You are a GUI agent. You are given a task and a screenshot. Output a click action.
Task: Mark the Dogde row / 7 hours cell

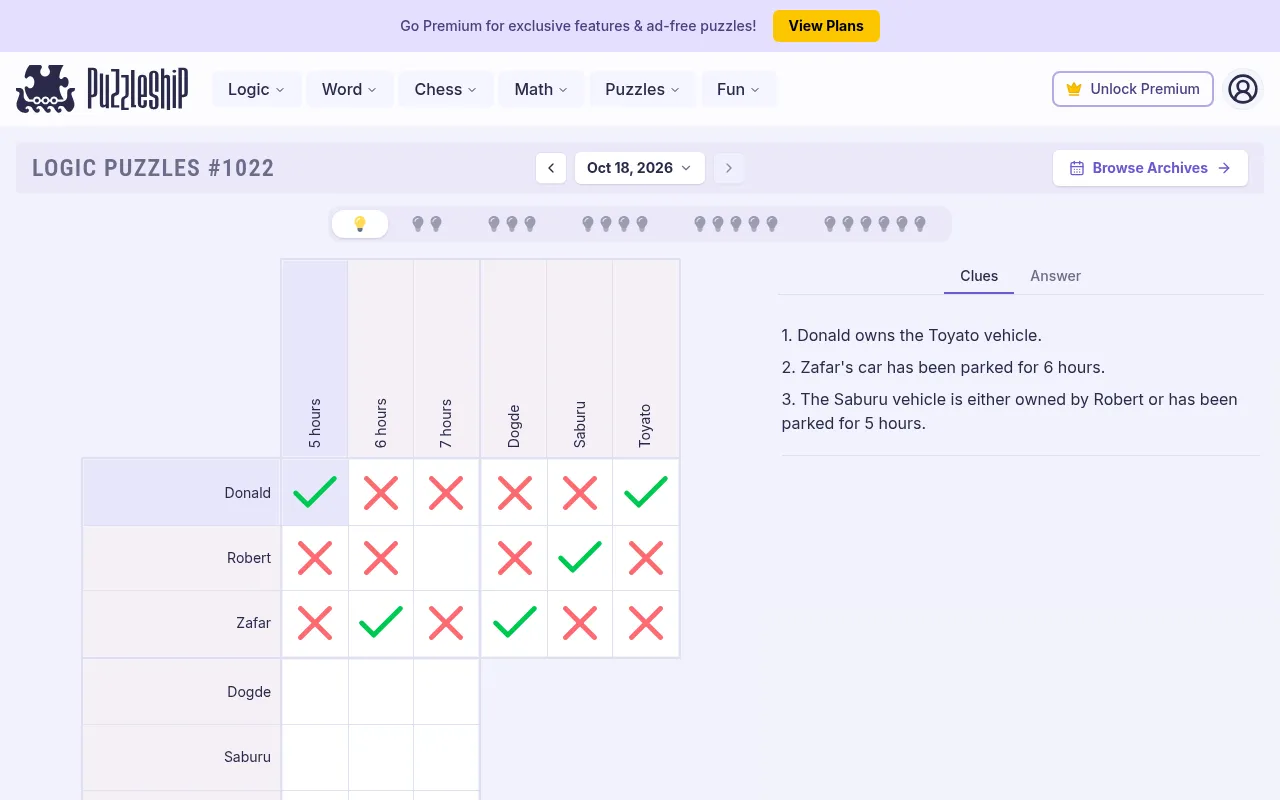pyautogui.click(x=446, y=692)
